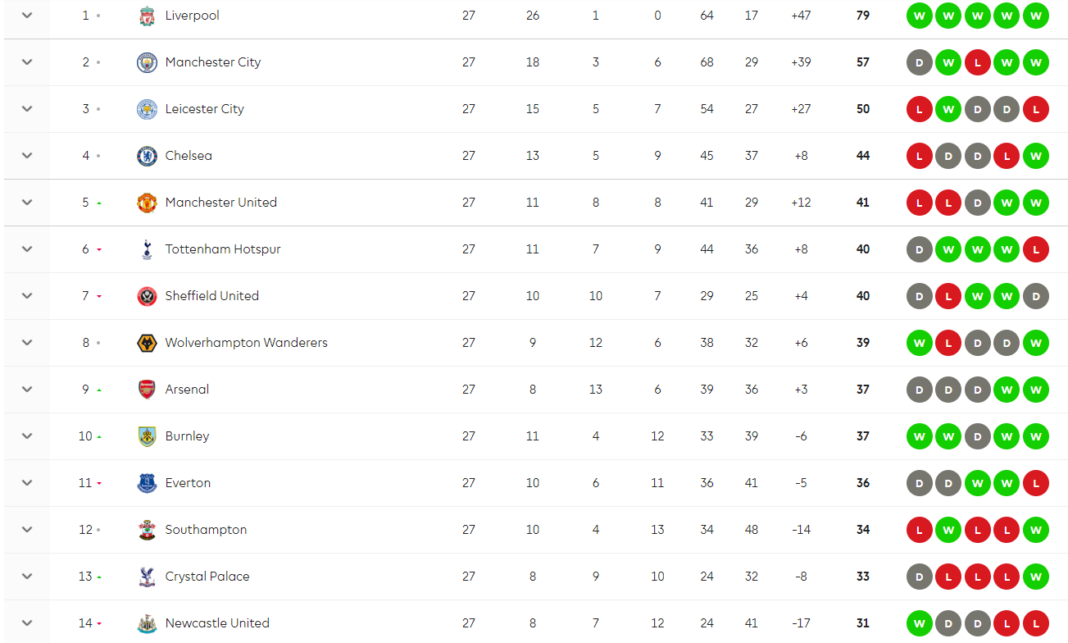
Task: Click Manchester City's red L form badge
Action: tap(977, 62)
